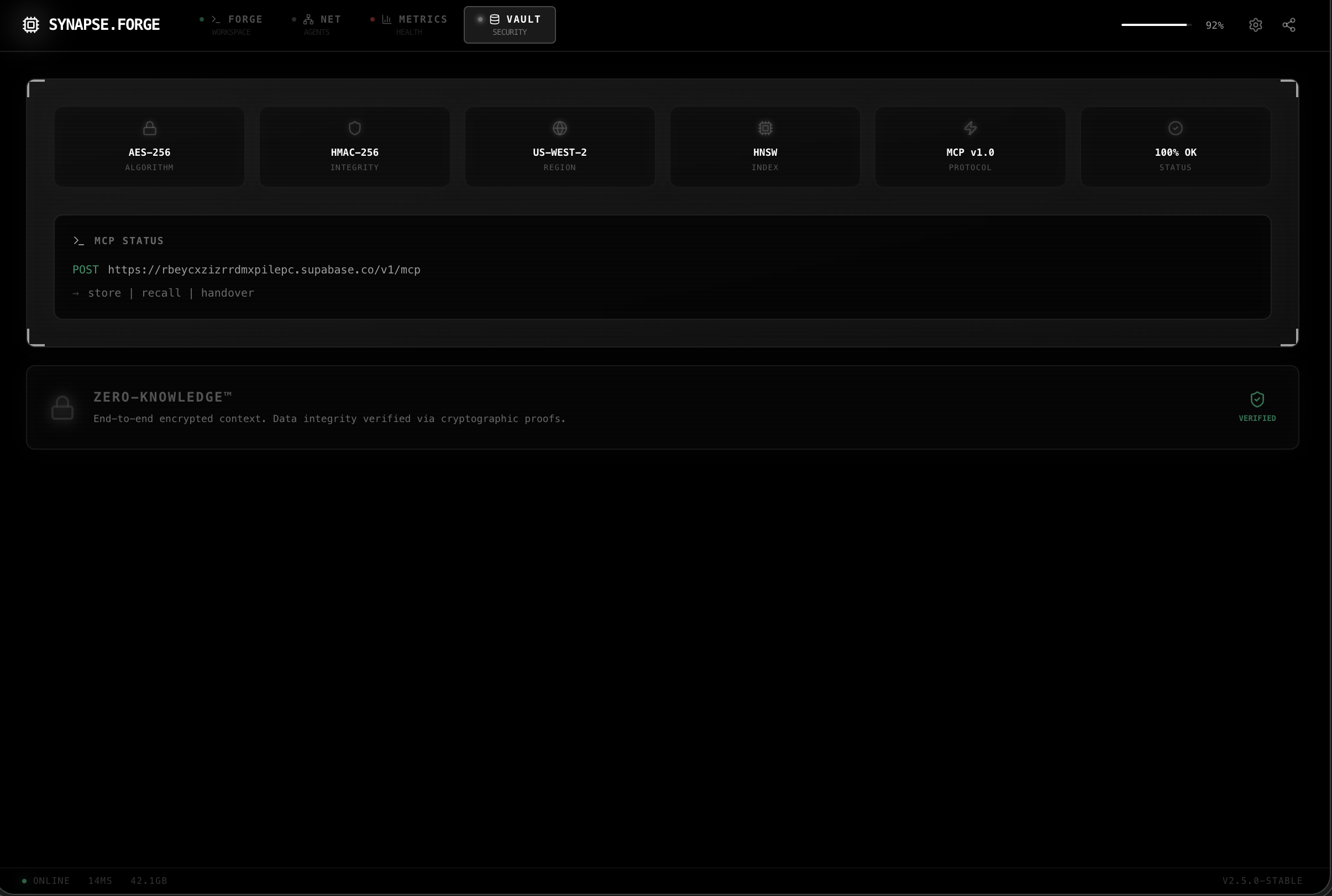The image size is (1332, 896).
Task: Click the US-WEST-2 globe icon
Action: 559,128
